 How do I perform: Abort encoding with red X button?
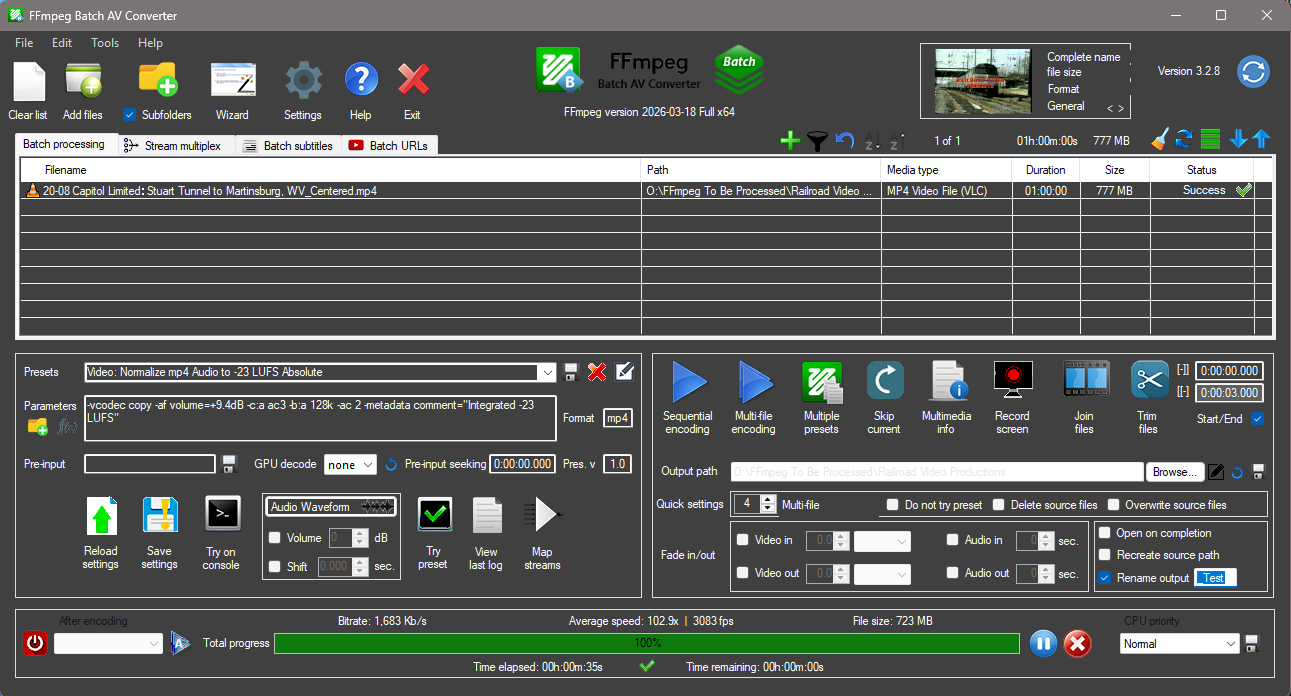1077,643
